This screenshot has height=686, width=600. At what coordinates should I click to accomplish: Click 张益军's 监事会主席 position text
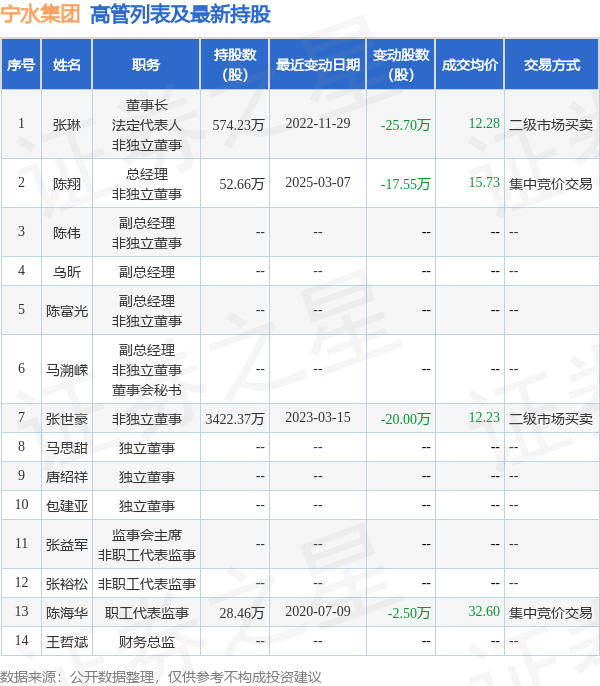pyautogui.click(x=147, y=535)
